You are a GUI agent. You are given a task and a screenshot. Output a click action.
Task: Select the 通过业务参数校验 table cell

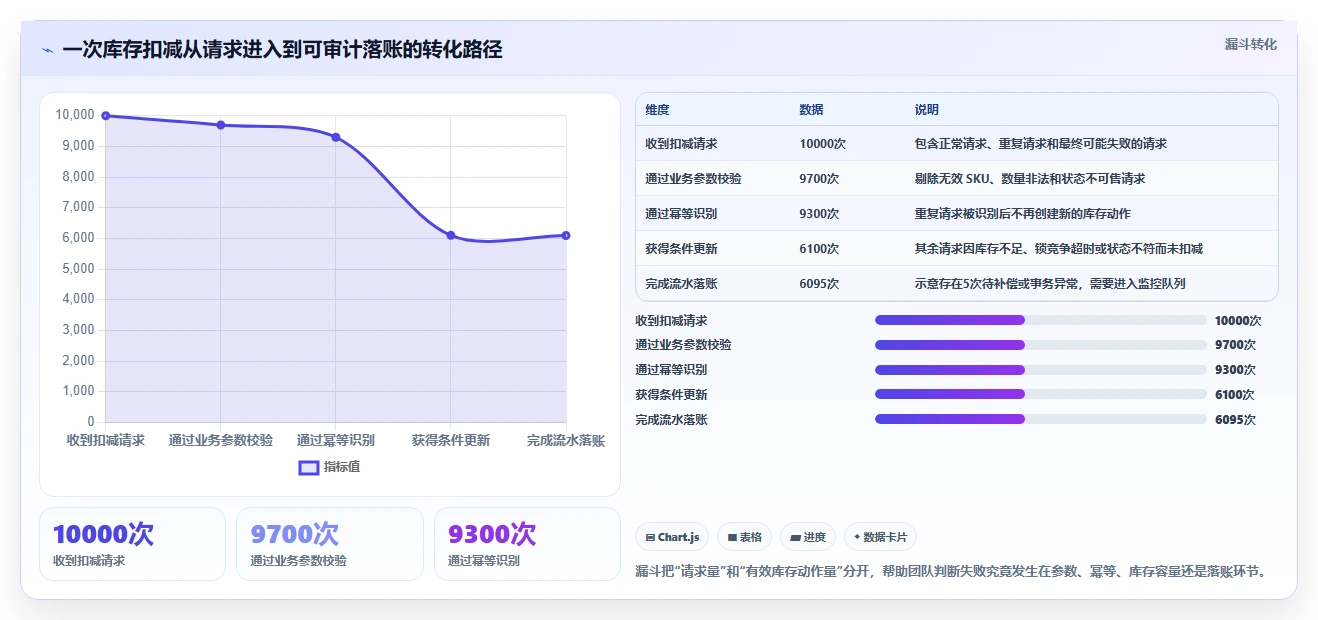click(x=693, y=179)
